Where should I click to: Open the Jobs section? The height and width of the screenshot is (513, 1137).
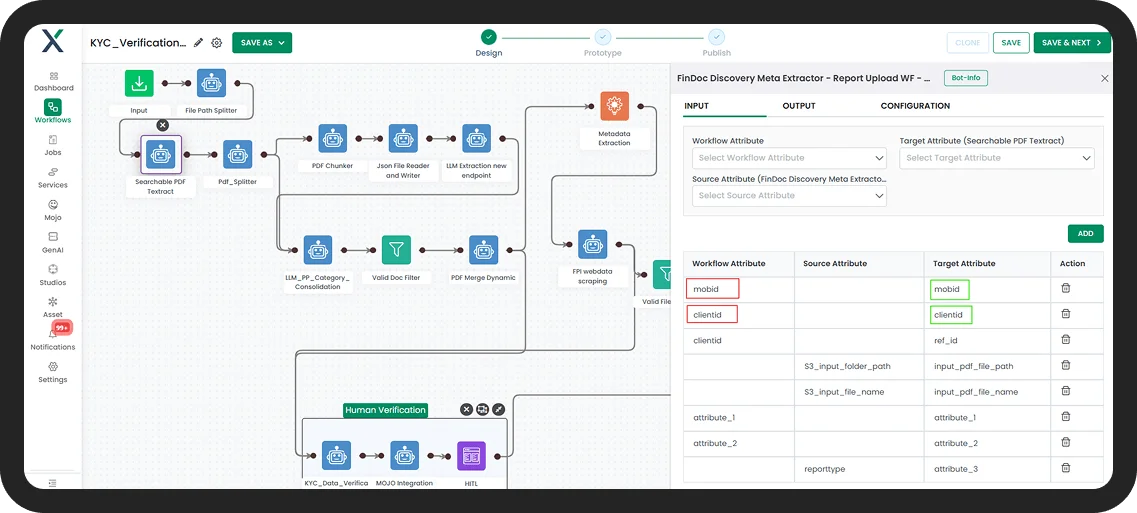pyautogui.click(x=53, y=145)
